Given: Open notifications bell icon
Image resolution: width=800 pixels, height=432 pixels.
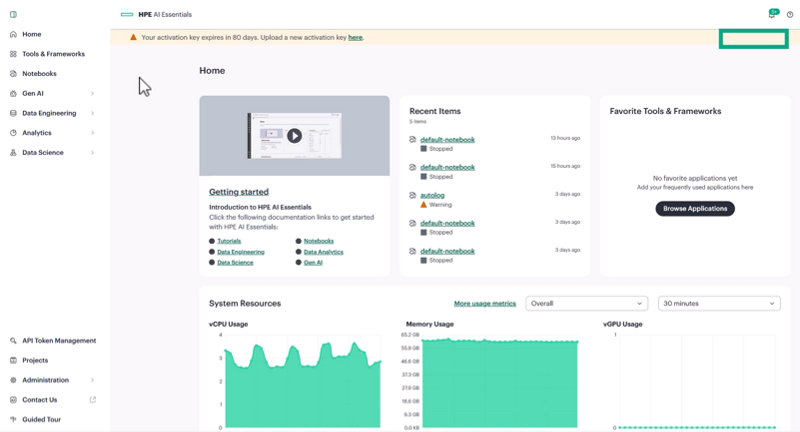Looking at the screenshot, I should point(772,15).
